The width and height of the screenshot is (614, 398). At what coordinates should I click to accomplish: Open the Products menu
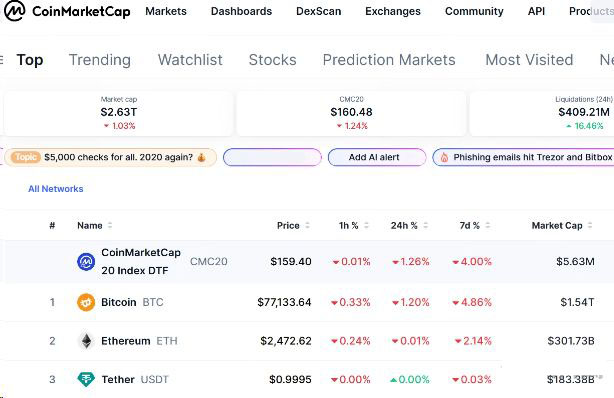pos(591,11)
